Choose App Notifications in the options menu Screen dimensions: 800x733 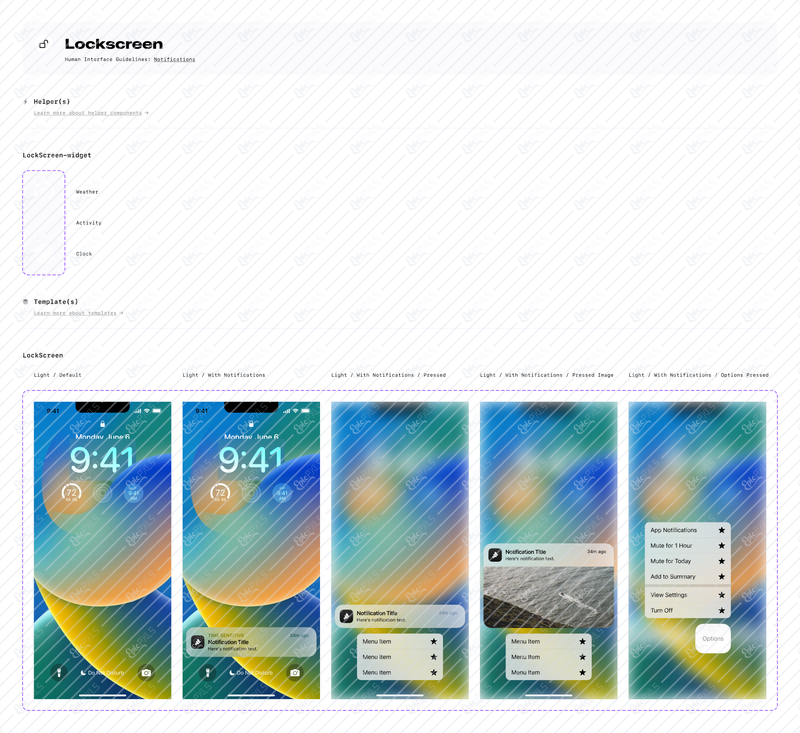pos(688,530)
